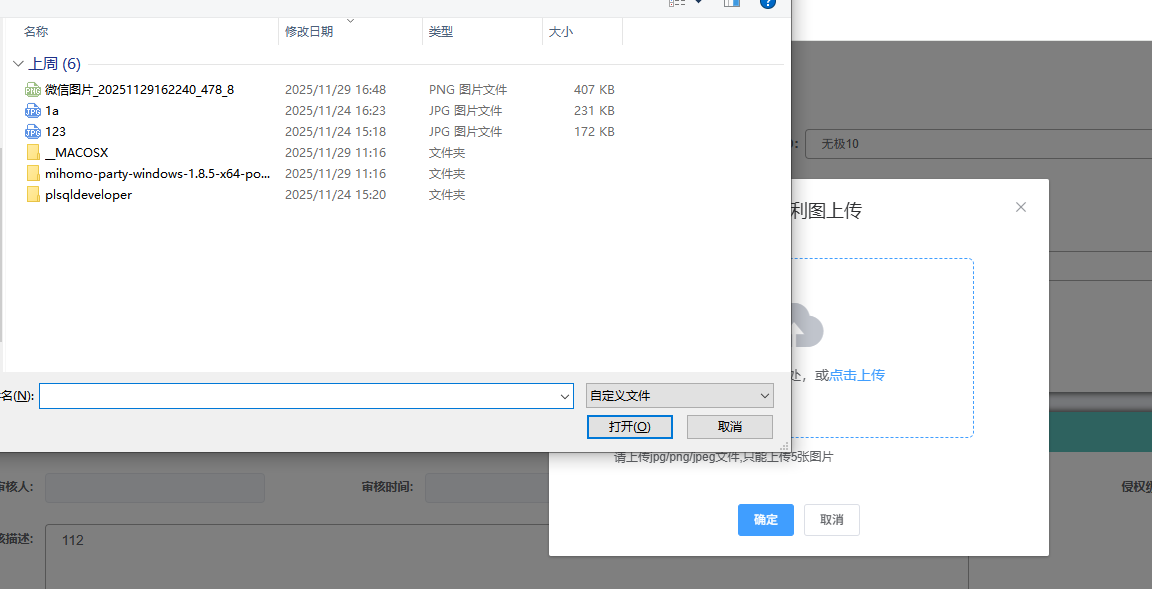Viewport: 1152px width, 589px height.
Task: Click the JPG icon of file 123
Action: (x=33, y=132)
